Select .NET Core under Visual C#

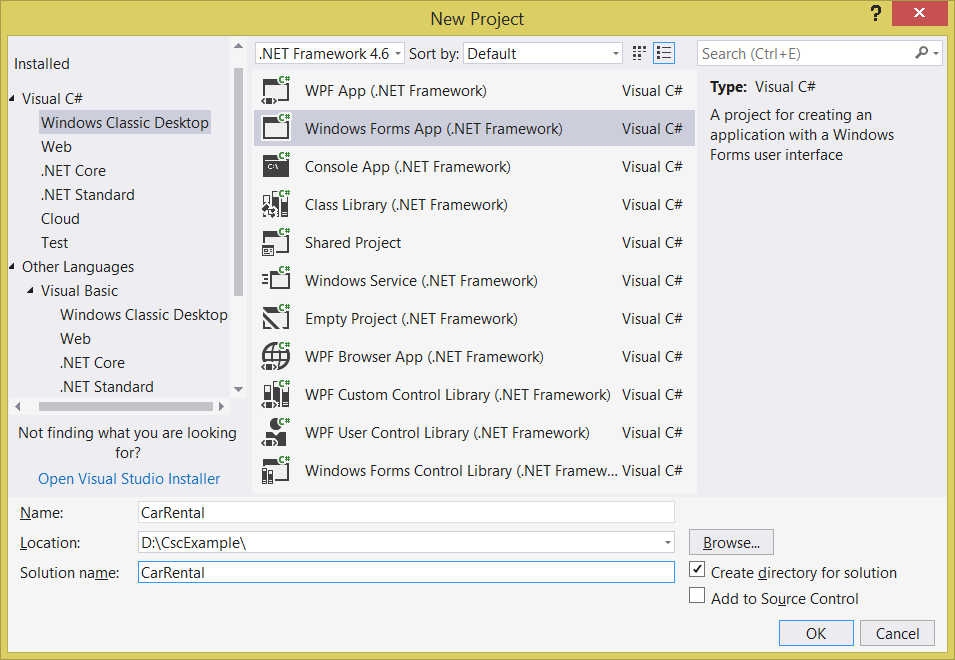(x=73, y=170)
